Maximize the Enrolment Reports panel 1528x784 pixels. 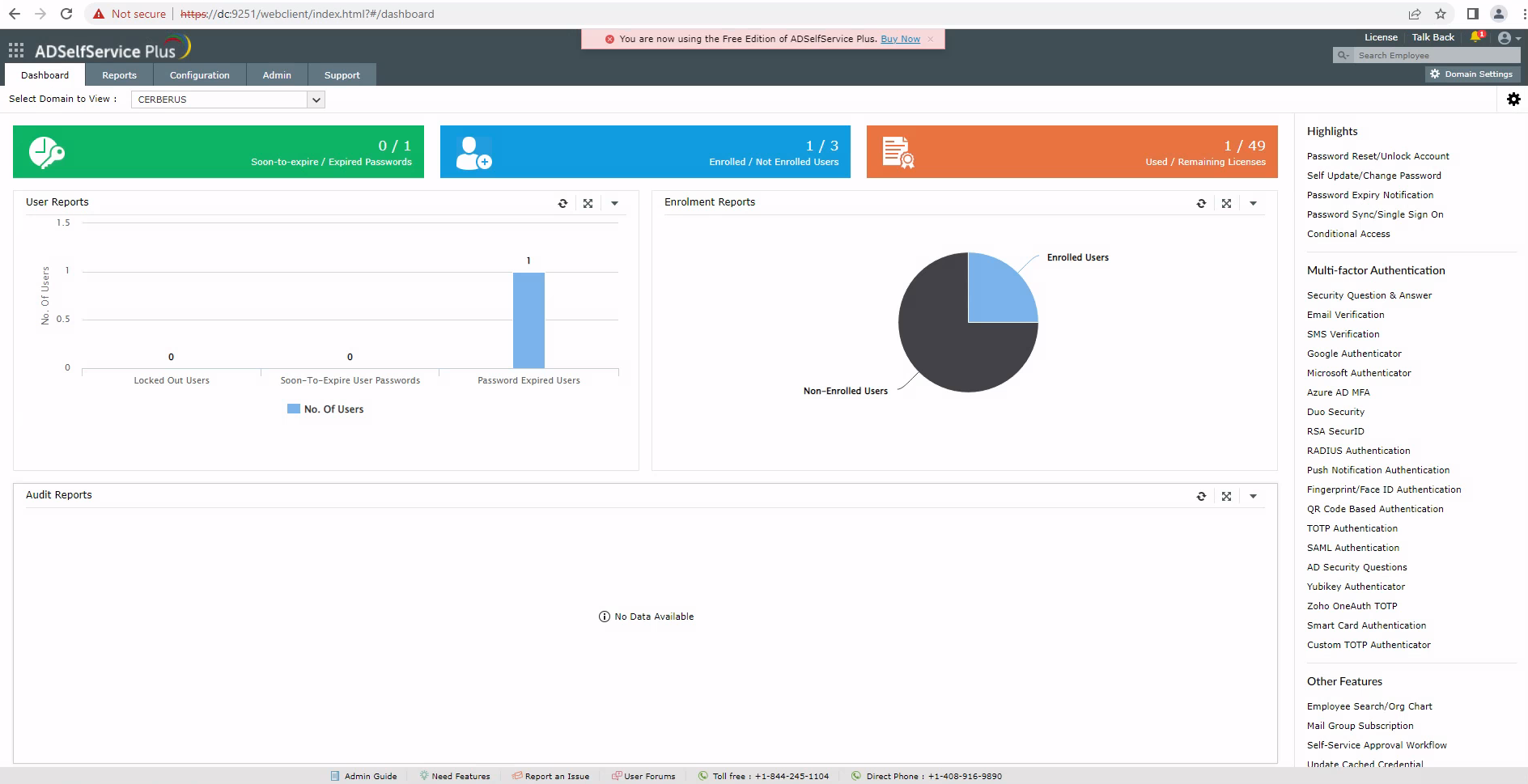pos(1227,204)
